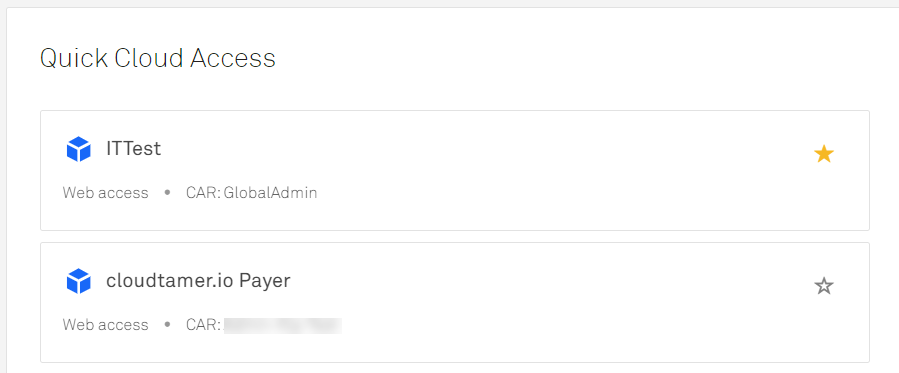Open the cloudtamer.io Payer account title
This screenshot has height=373, width=899.
pos(198,281)
